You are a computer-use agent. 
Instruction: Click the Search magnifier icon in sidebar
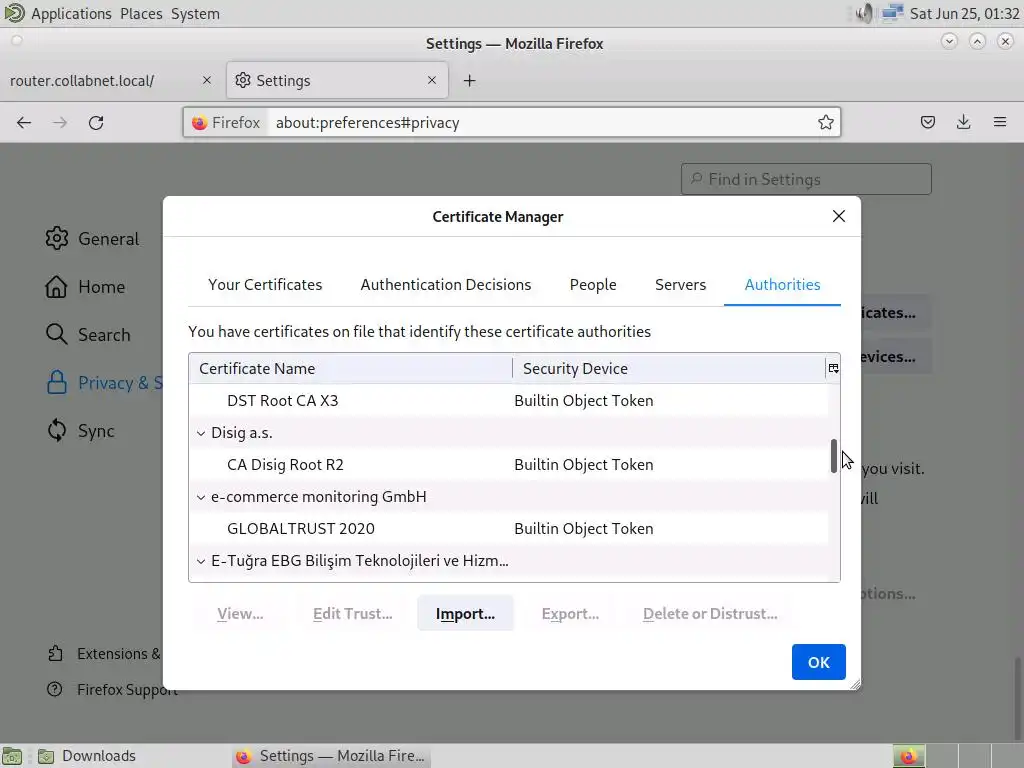[x=56, y=334]
